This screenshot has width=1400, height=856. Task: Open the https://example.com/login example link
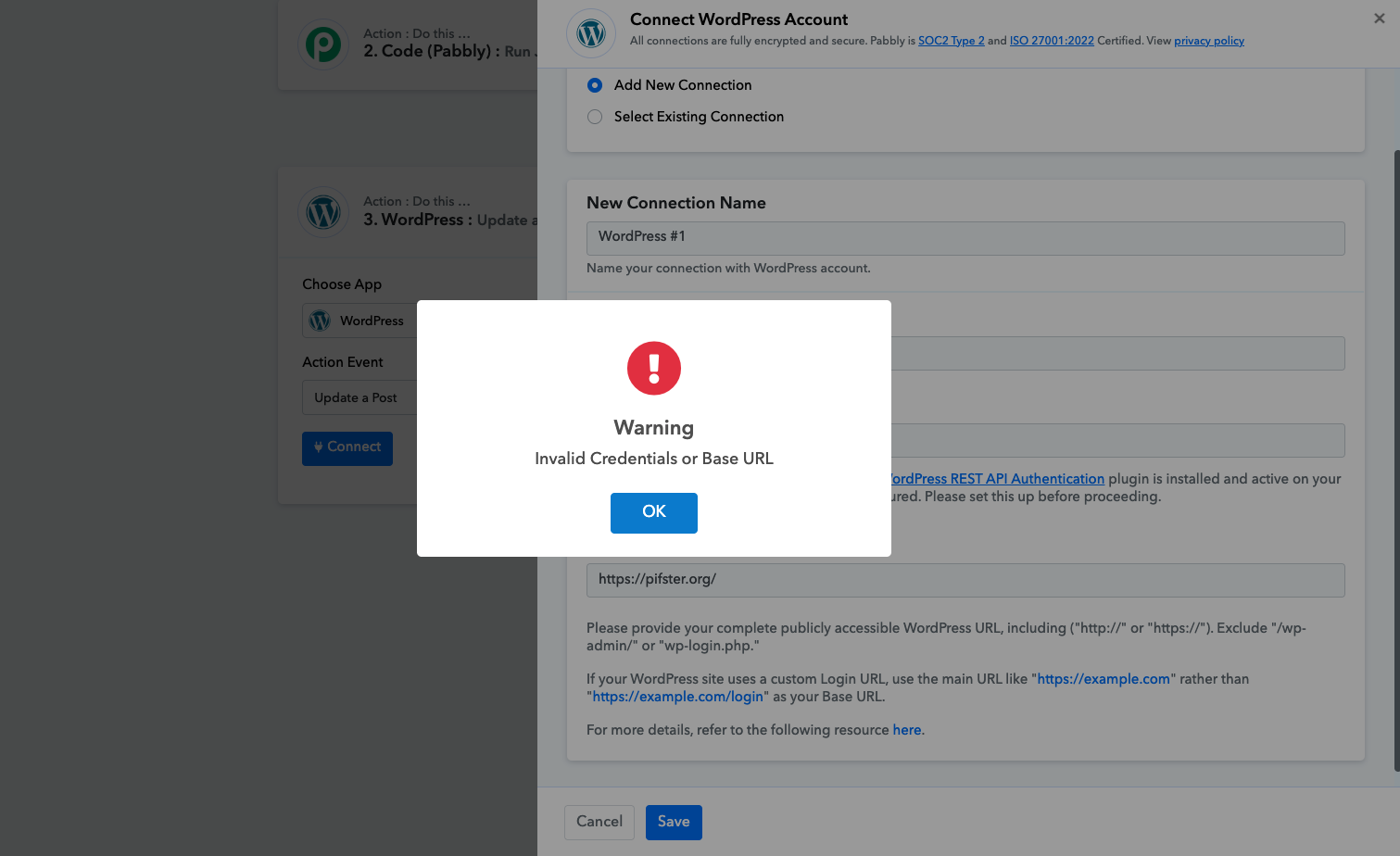pos(678,697)
